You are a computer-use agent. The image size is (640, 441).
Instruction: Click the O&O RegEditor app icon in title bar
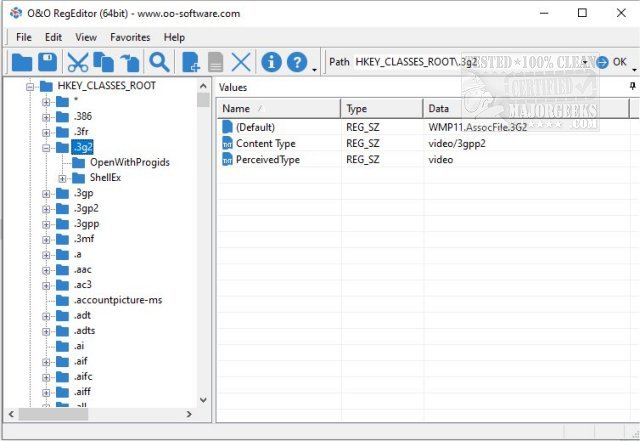[16, 13]
